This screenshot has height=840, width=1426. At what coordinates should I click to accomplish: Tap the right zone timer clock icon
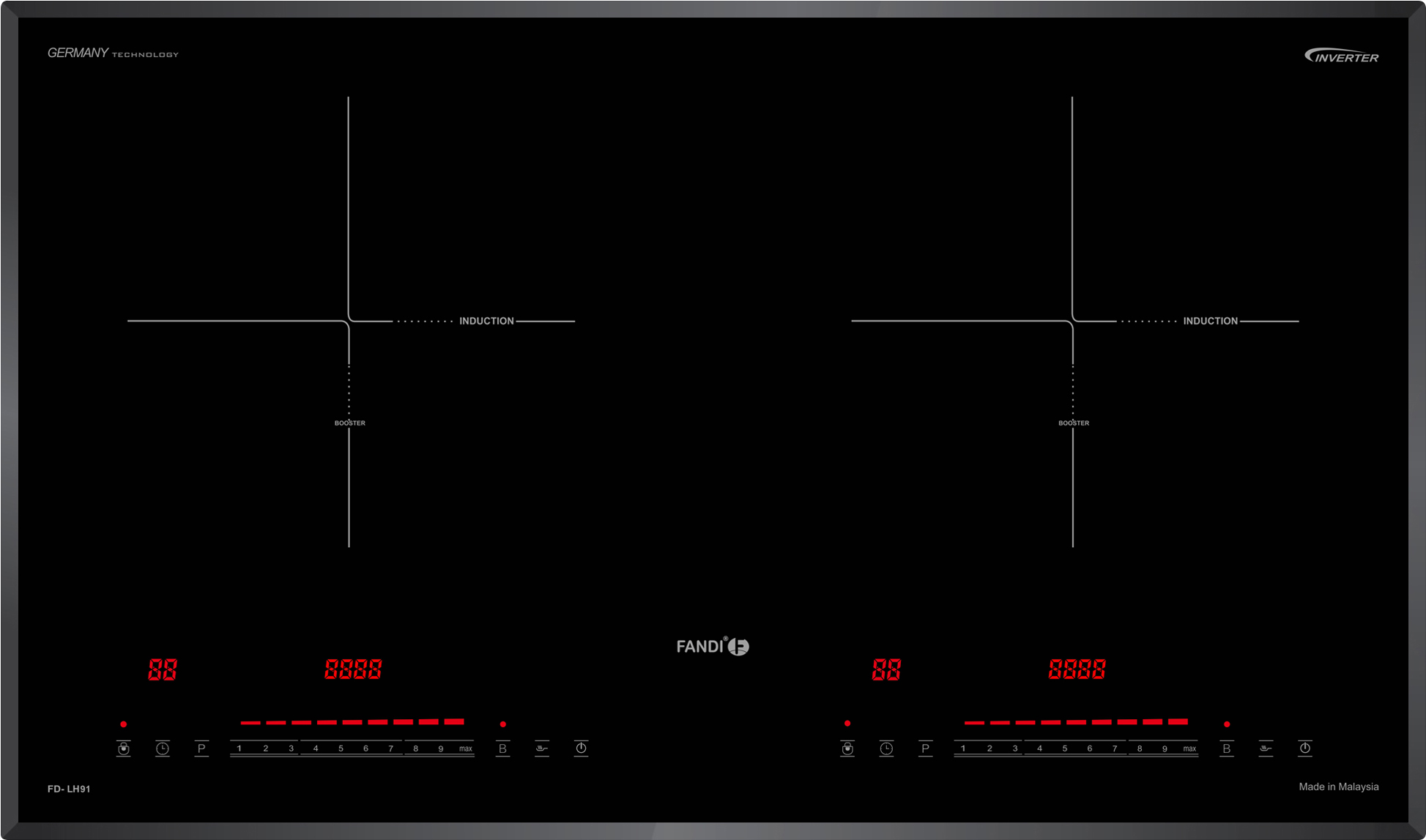(886, 748)
